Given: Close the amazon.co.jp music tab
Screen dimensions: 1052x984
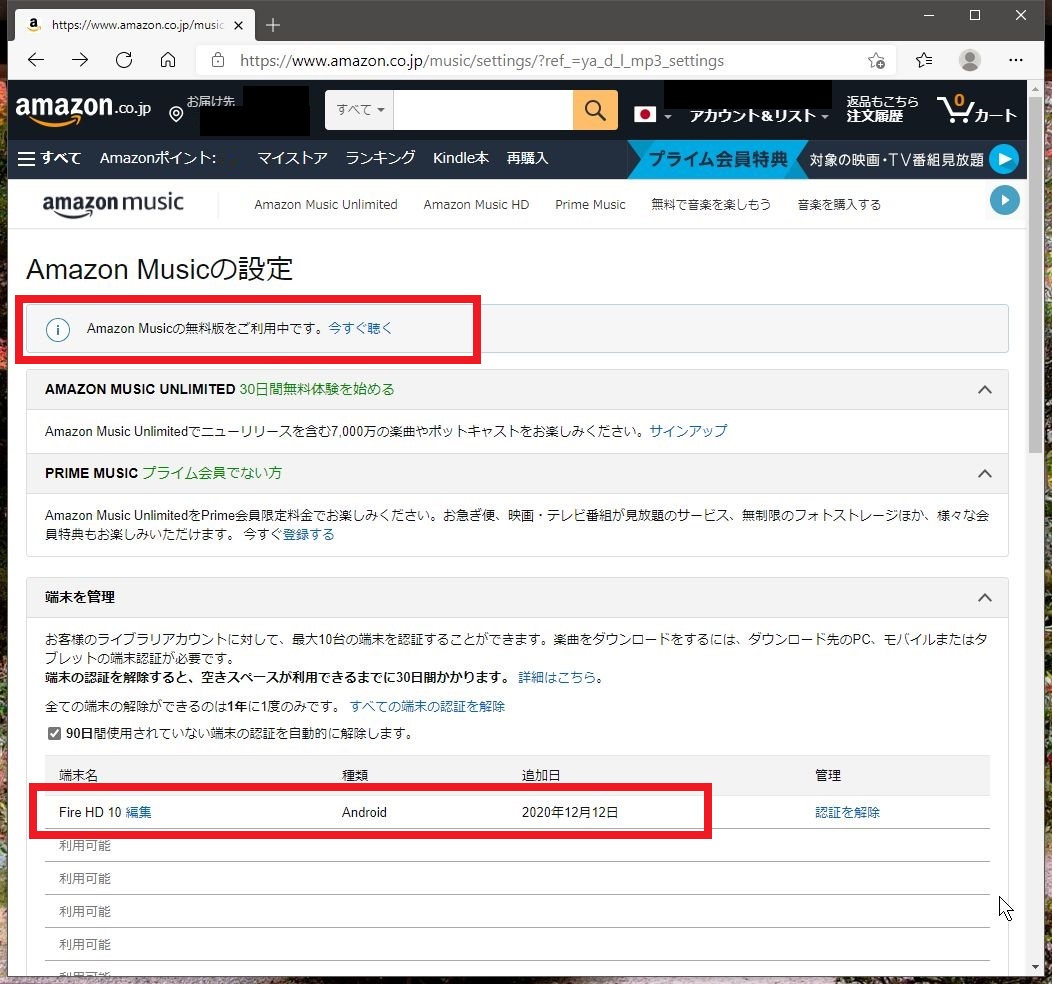Looking at the screenshot, I should pos(238,25).
